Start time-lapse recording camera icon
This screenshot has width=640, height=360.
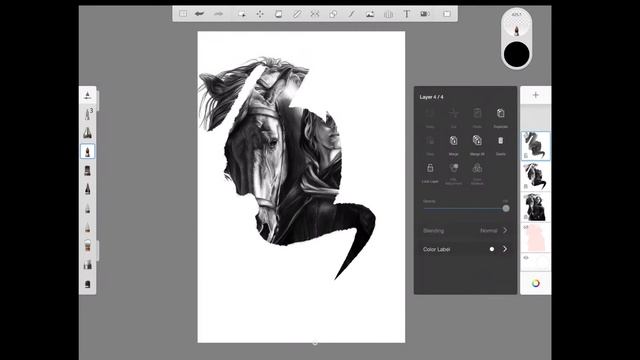coord(425,14)
